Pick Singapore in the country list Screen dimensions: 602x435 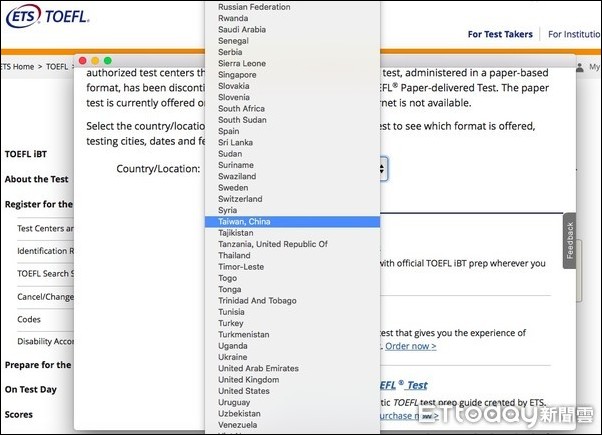coord(237,75)
